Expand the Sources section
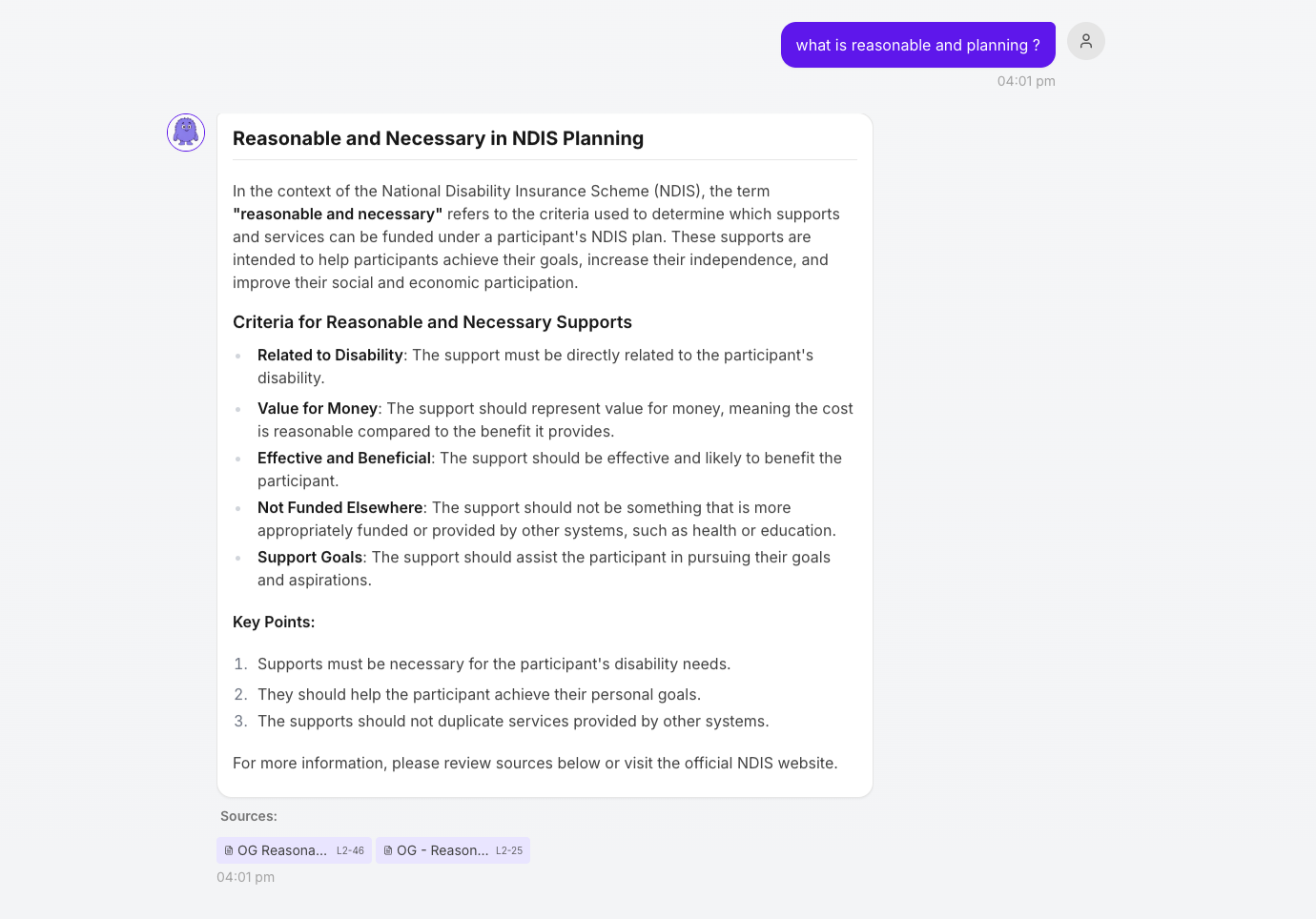 [x=248, y=816]
